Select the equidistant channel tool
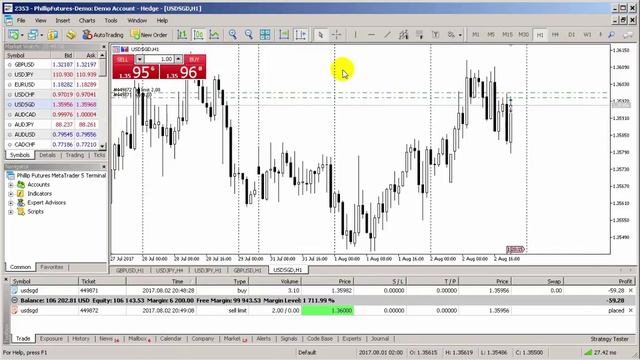The height and width of the screenshot is (360, 640). (x=403, y=35)
